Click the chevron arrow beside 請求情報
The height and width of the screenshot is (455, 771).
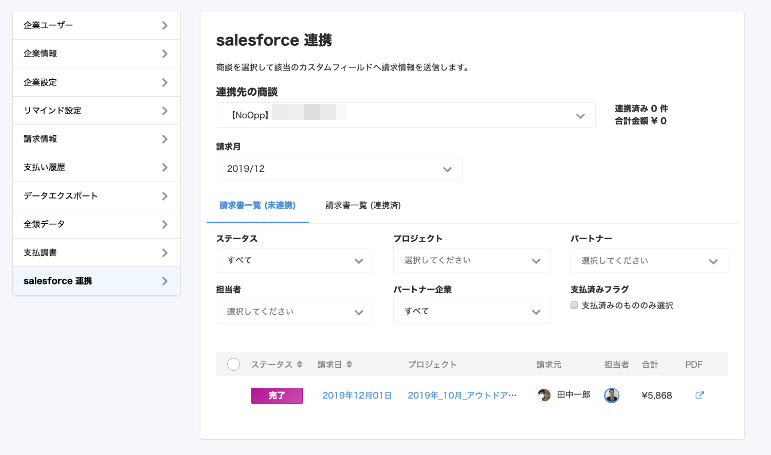pos(165,139)
